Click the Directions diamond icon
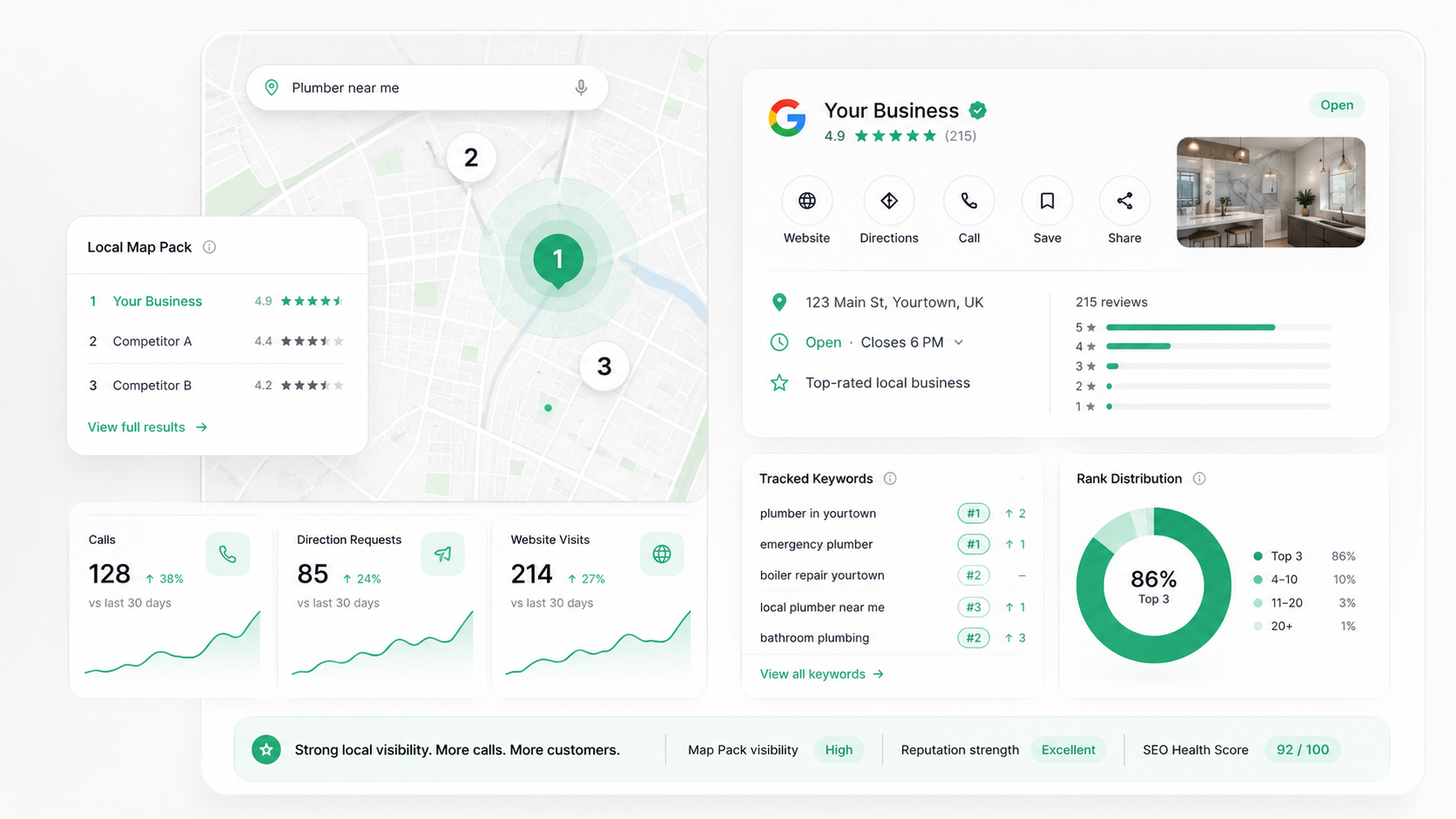1456x819 pixels. point(889,201)
